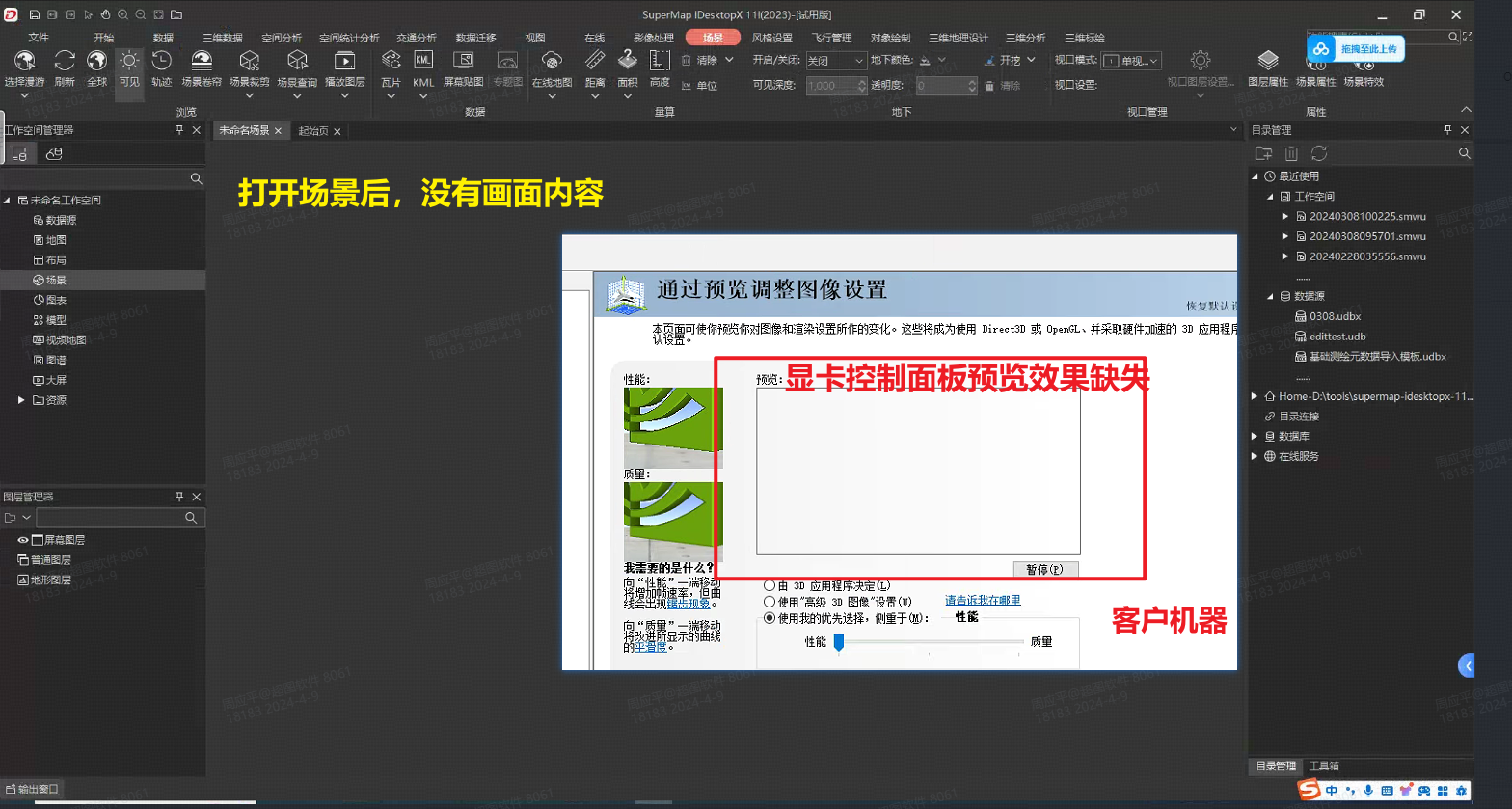Click the open folder icon in title bar
This screenshot has width=1512, height=809.
[176, 14]
